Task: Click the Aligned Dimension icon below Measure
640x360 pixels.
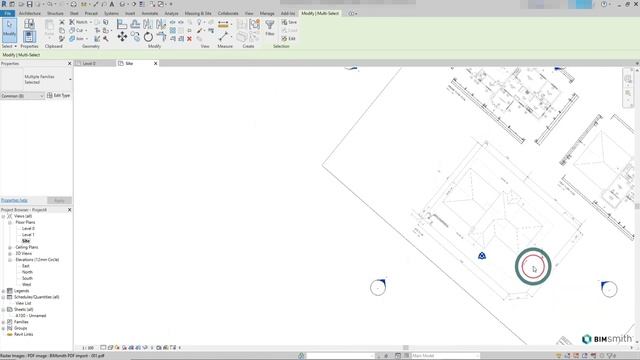Action: [223, 37]
